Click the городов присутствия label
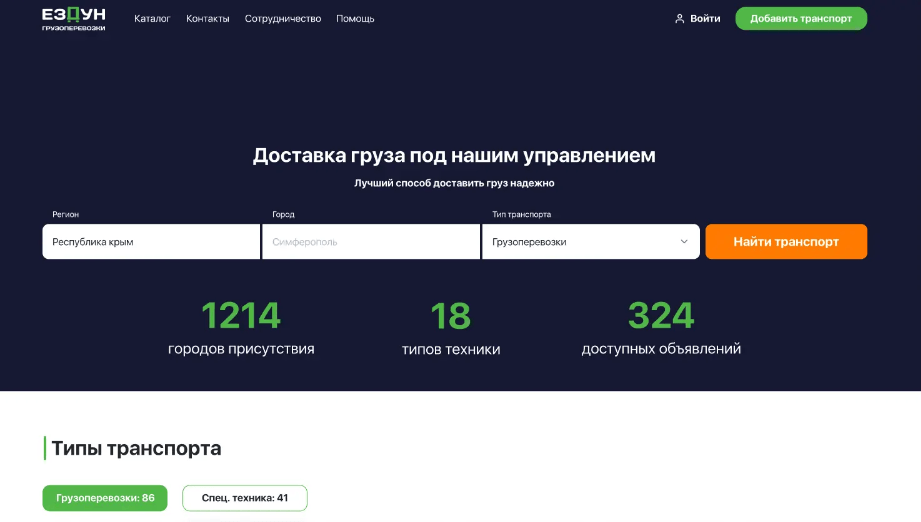 coord(241,349)
